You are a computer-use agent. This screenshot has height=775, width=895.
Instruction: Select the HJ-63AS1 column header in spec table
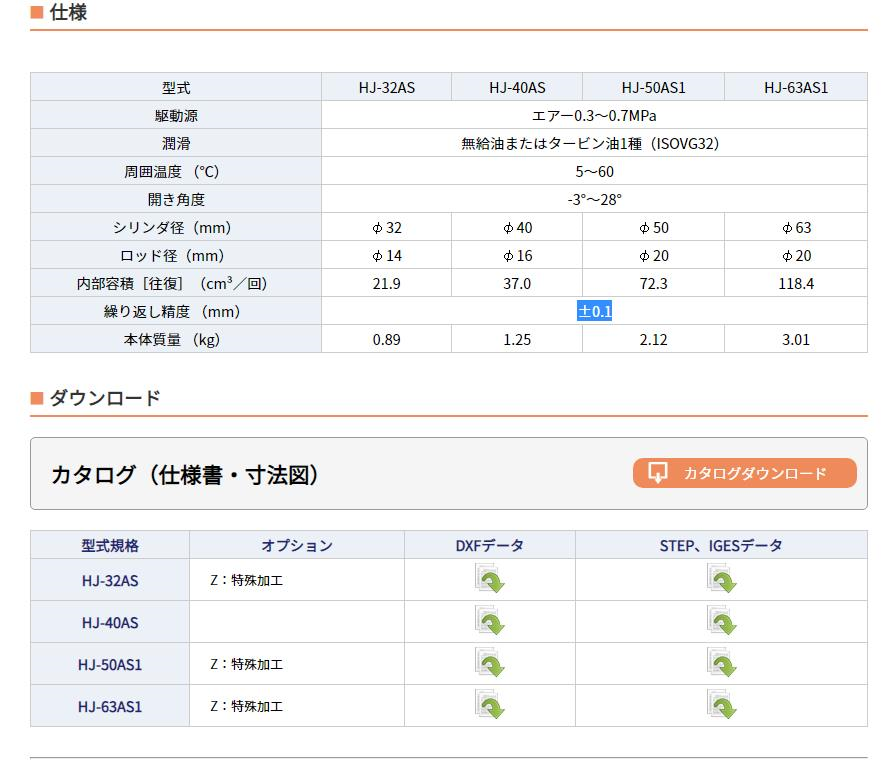coord(796,88)
